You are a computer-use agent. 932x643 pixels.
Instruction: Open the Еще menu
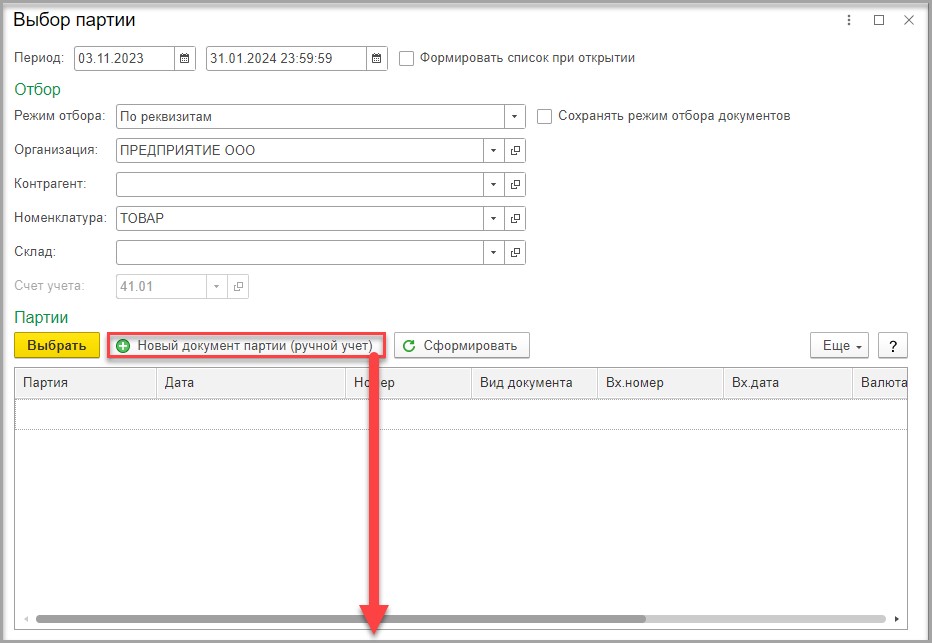click(839, 346)
